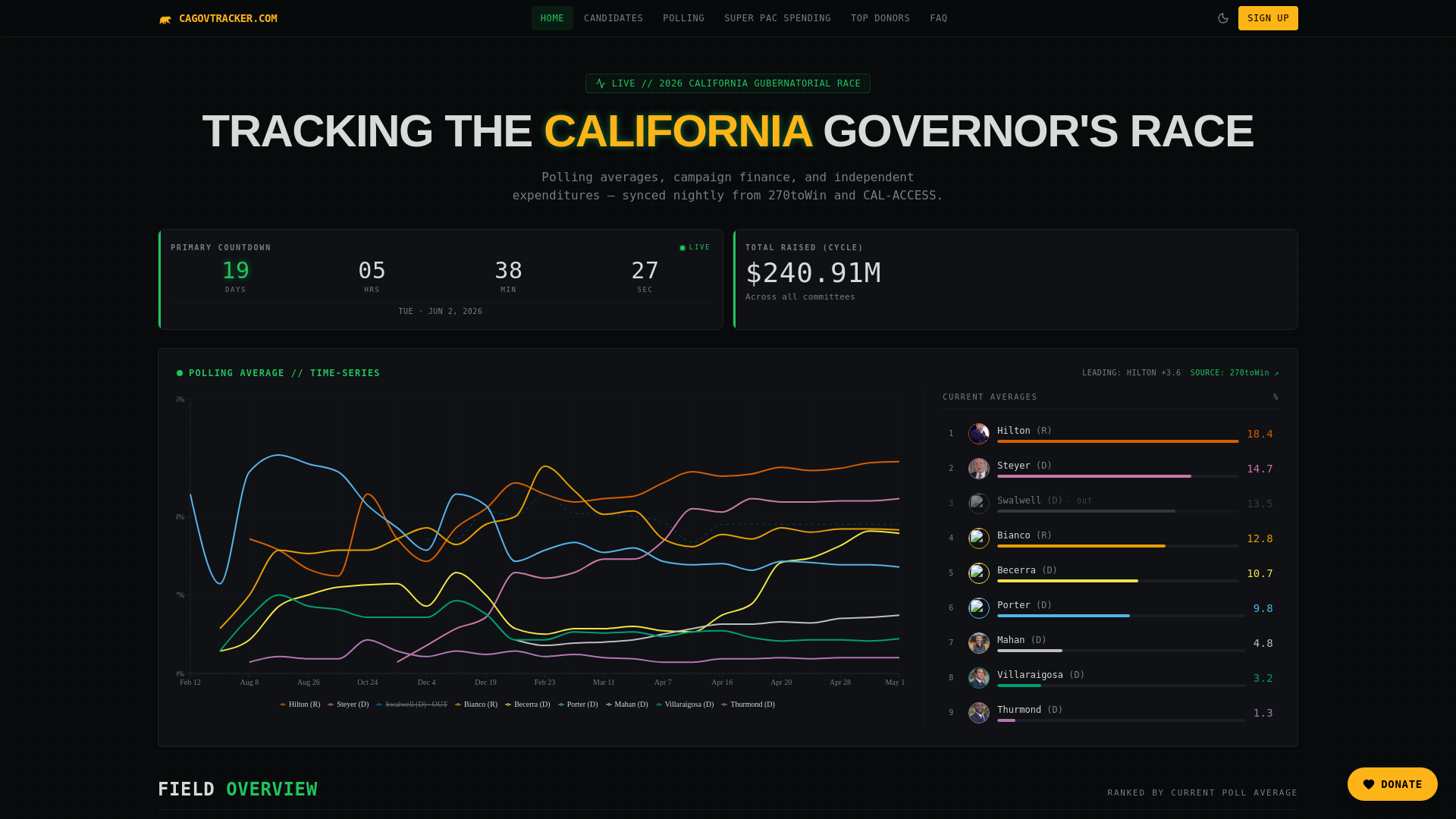The image size is (1456, 819).
Task: Click the CAGOVTRACKER.COM site title
Action: tap(228, 18)
